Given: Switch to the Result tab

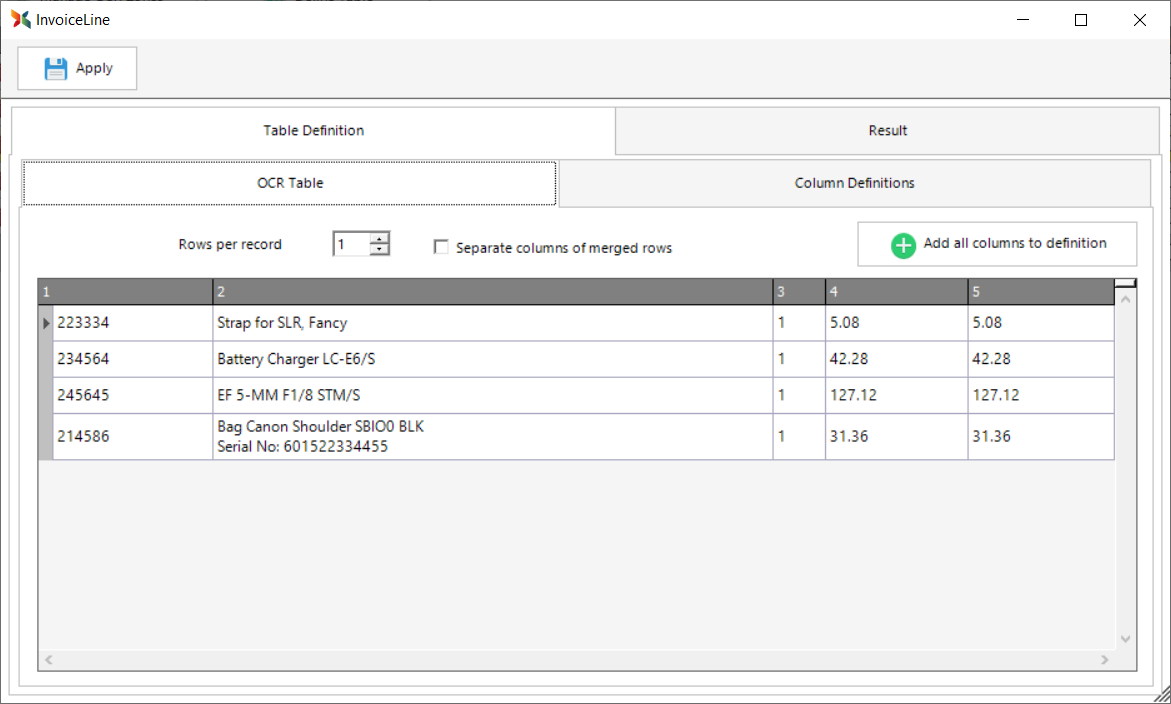Looking at the screenshot, I should click(x=887, y=131).
